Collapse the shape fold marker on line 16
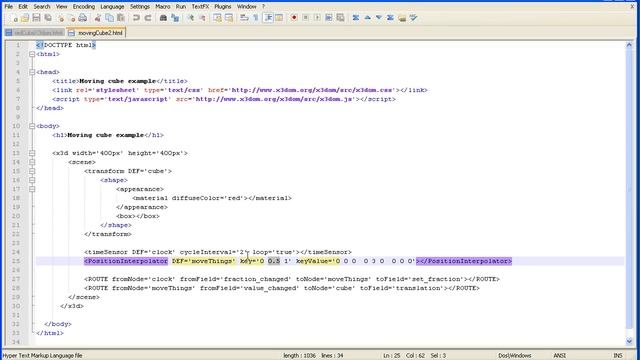This screenshot has width=640, height=360. (32, 180)
